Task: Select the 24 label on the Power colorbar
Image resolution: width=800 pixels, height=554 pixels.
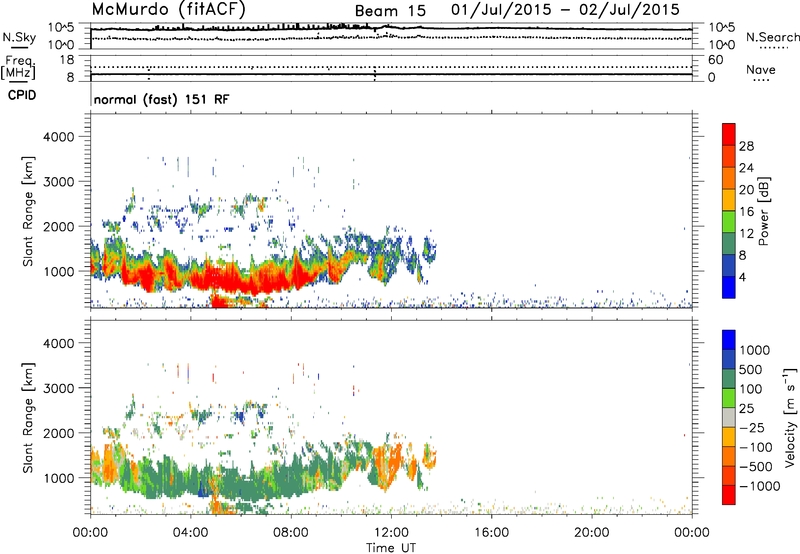Action: (x=746, y=168)
